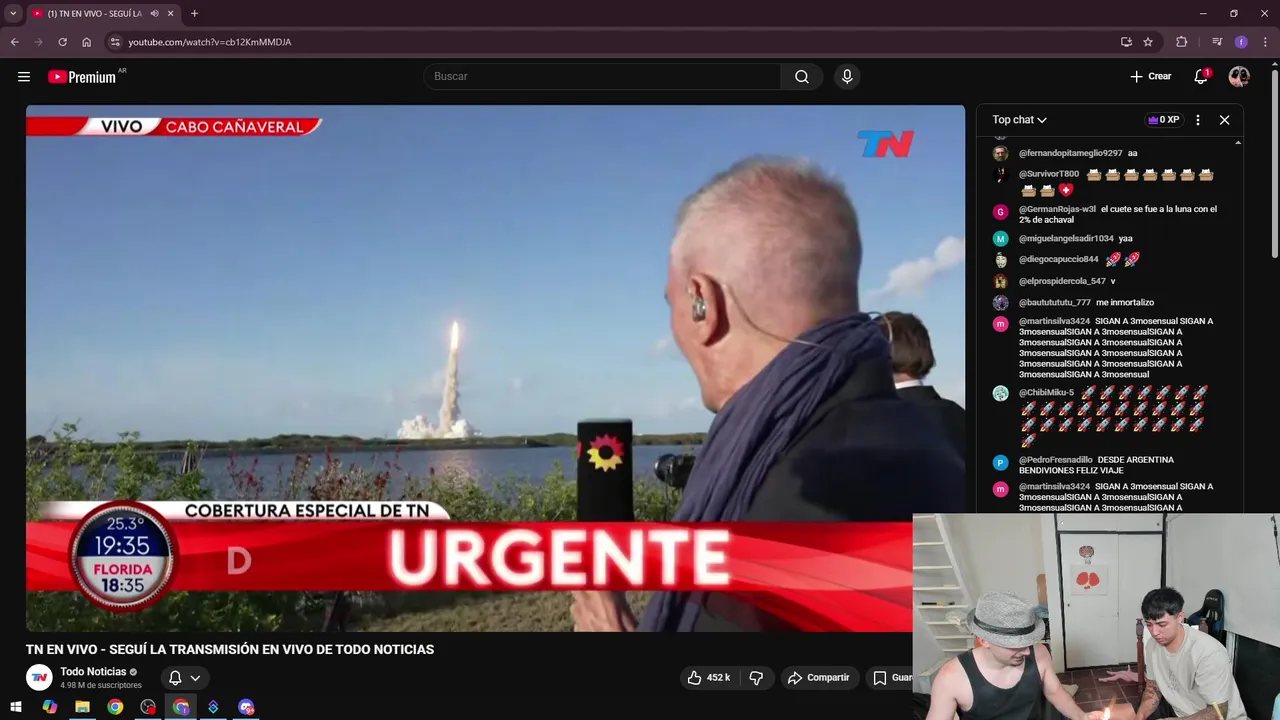Click the video title text
The width and height of the screenshot is (1280, 720).
(230, 650)
